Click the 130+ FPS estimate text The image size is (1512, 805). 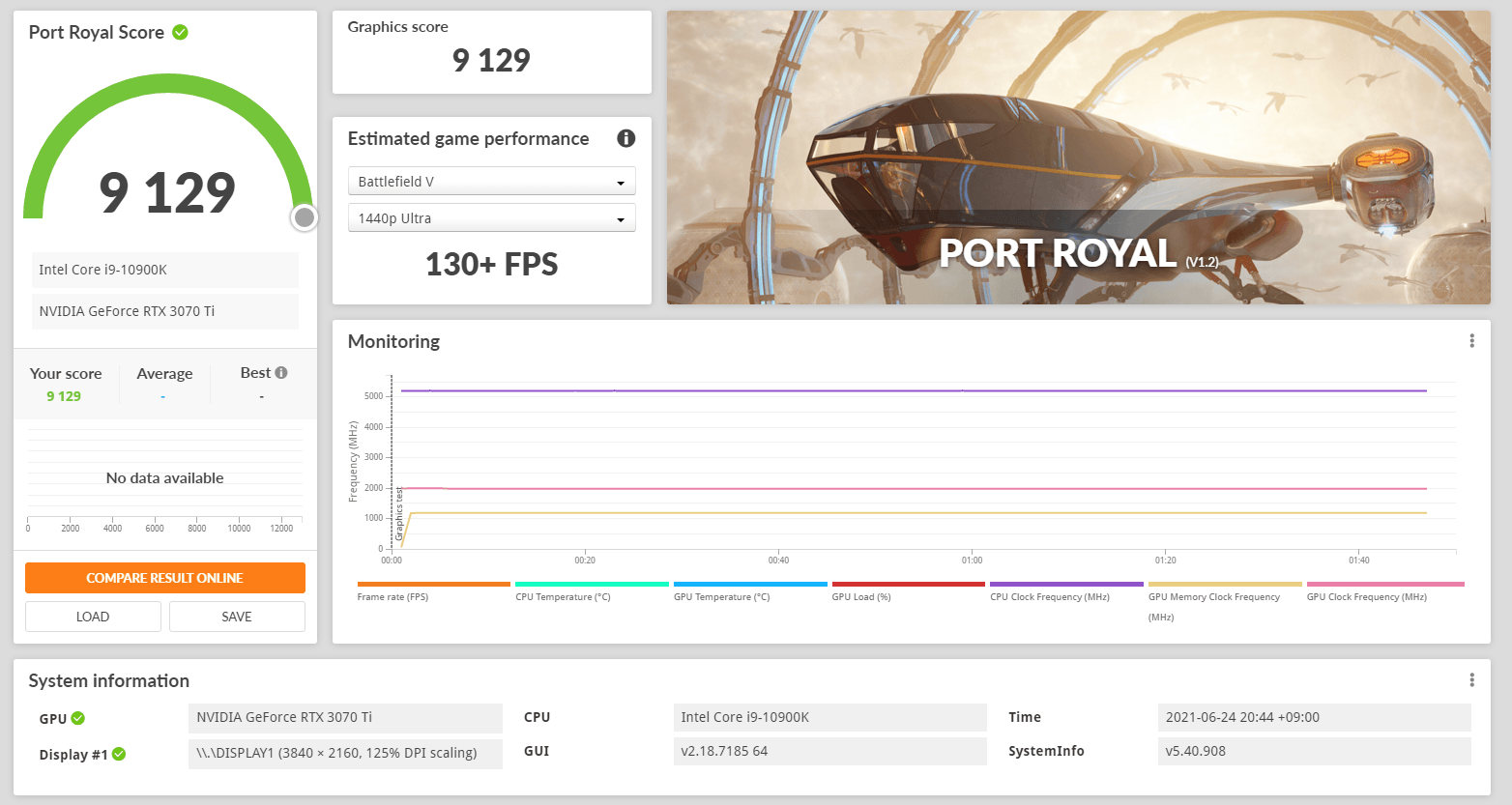(491, 264)
